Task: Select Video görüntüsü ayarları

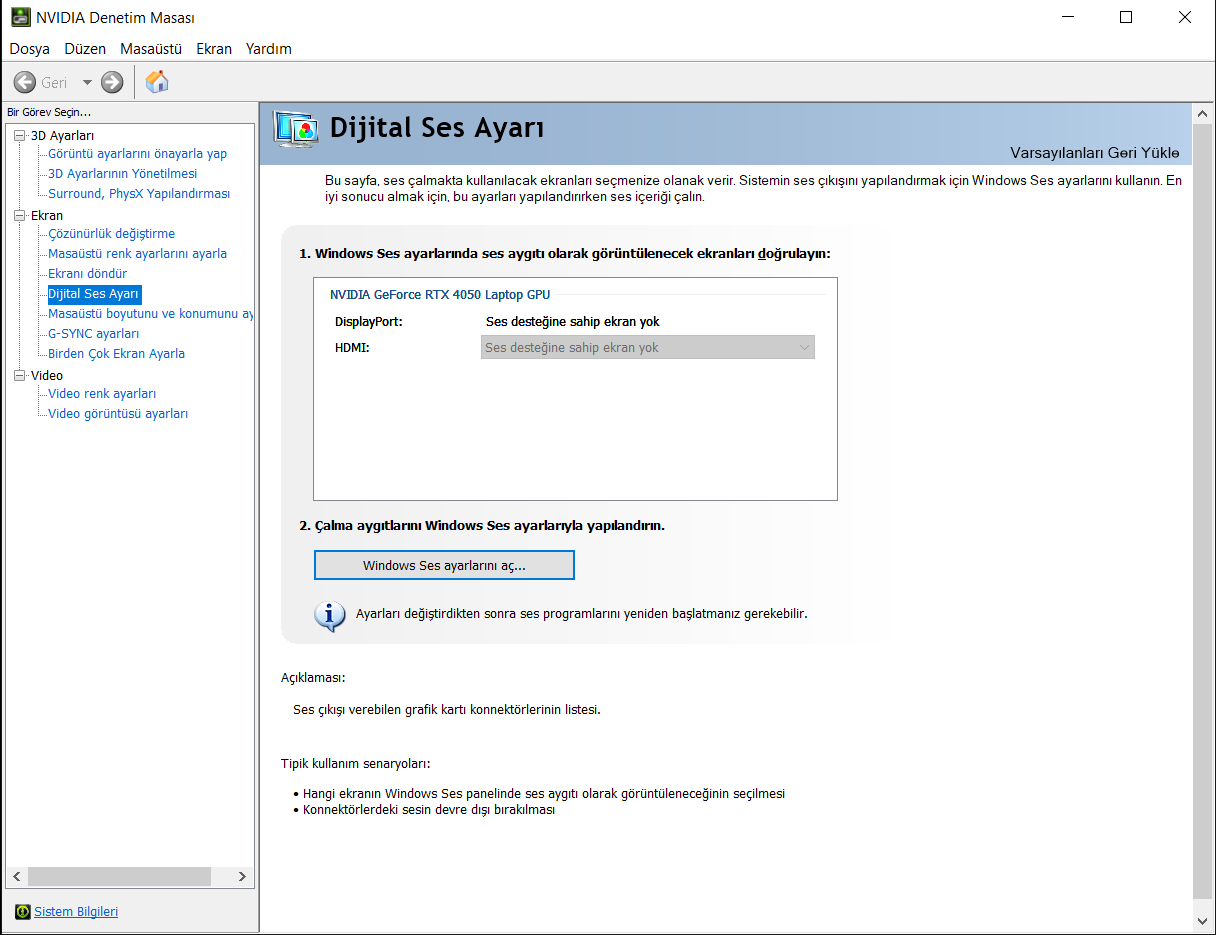Action: click(x=118, y=413)
